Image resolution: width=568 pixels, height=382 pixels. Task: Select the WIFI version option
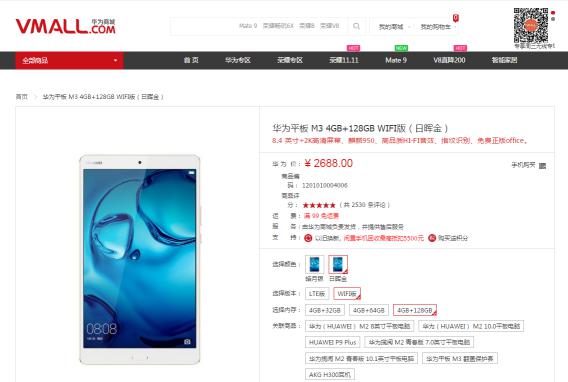click(347, 294)
